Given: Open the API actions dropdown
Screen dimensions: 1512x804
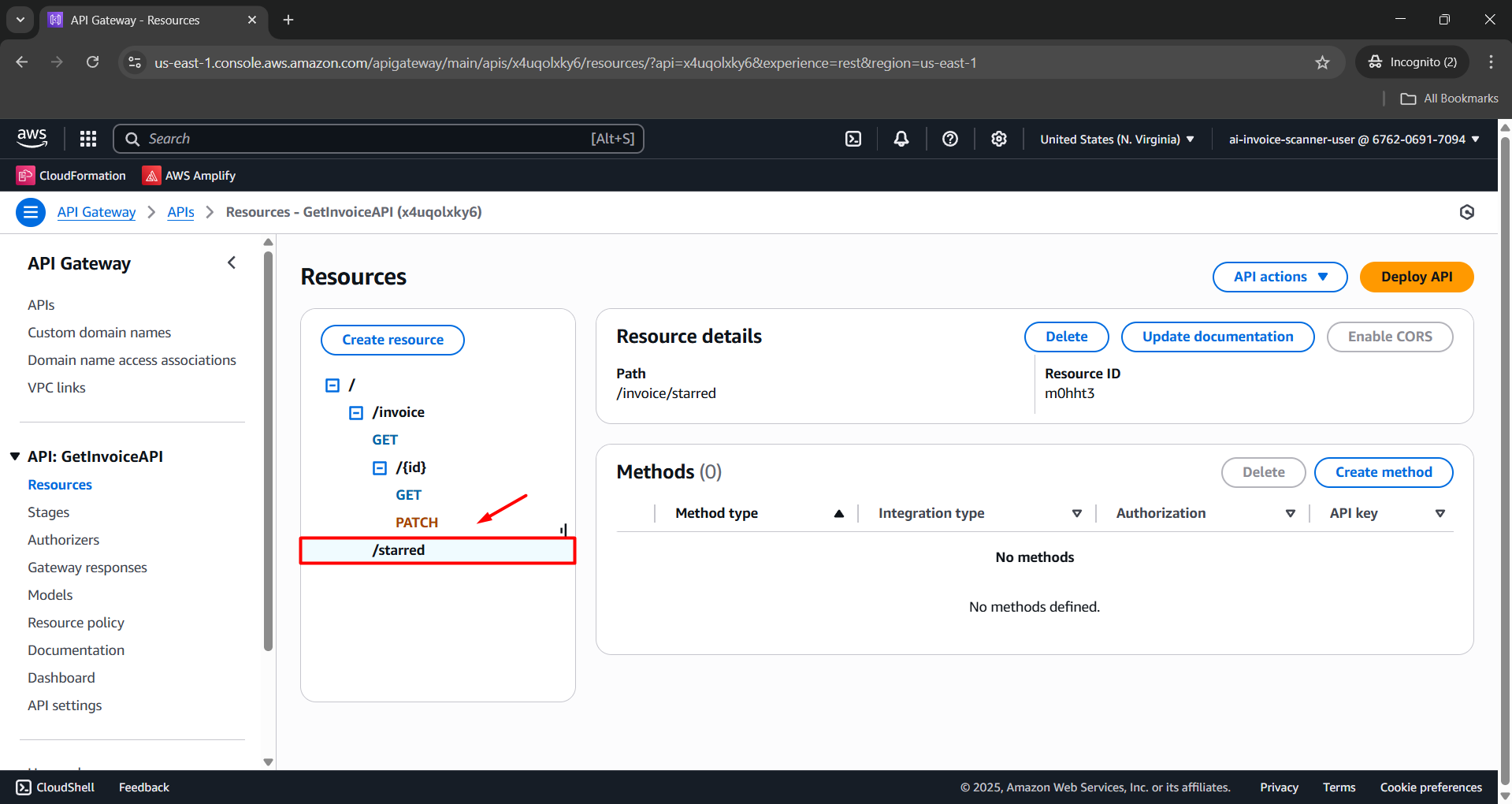Looking at the screenshot, I should click(x=1279, y=277).
